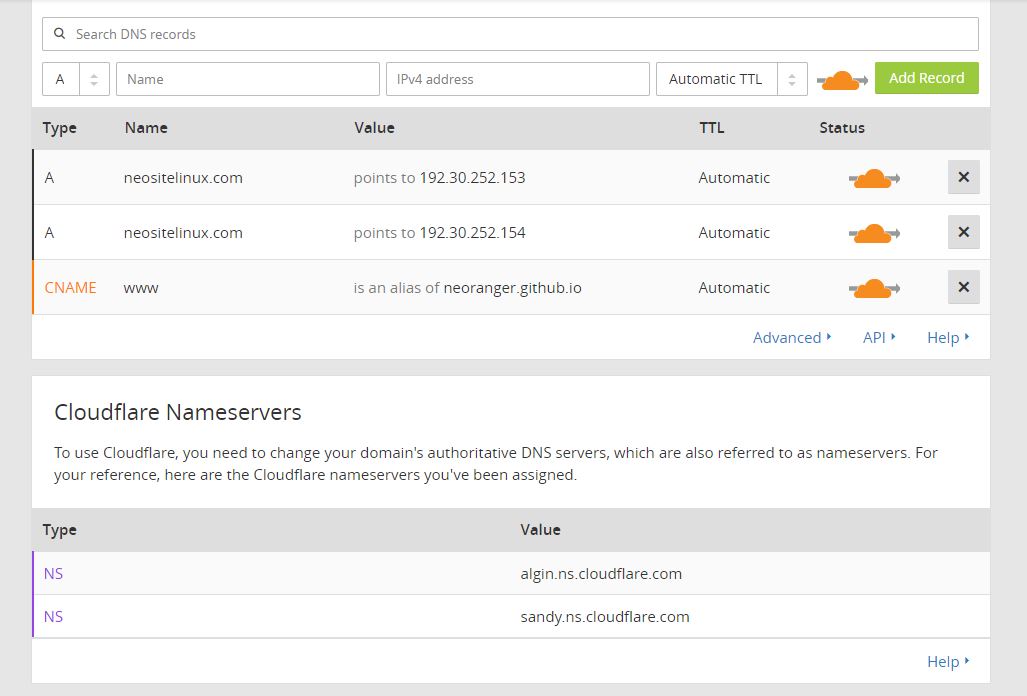Expand the Advanced options link
Screen dimensions: 1027x696
(792, 338)
